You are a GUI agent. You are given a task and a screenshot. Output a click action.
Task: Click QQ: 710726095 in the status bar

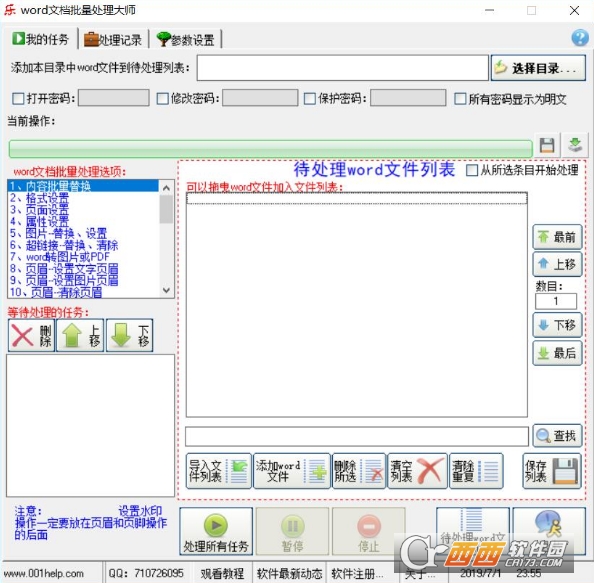click(146, 573)
